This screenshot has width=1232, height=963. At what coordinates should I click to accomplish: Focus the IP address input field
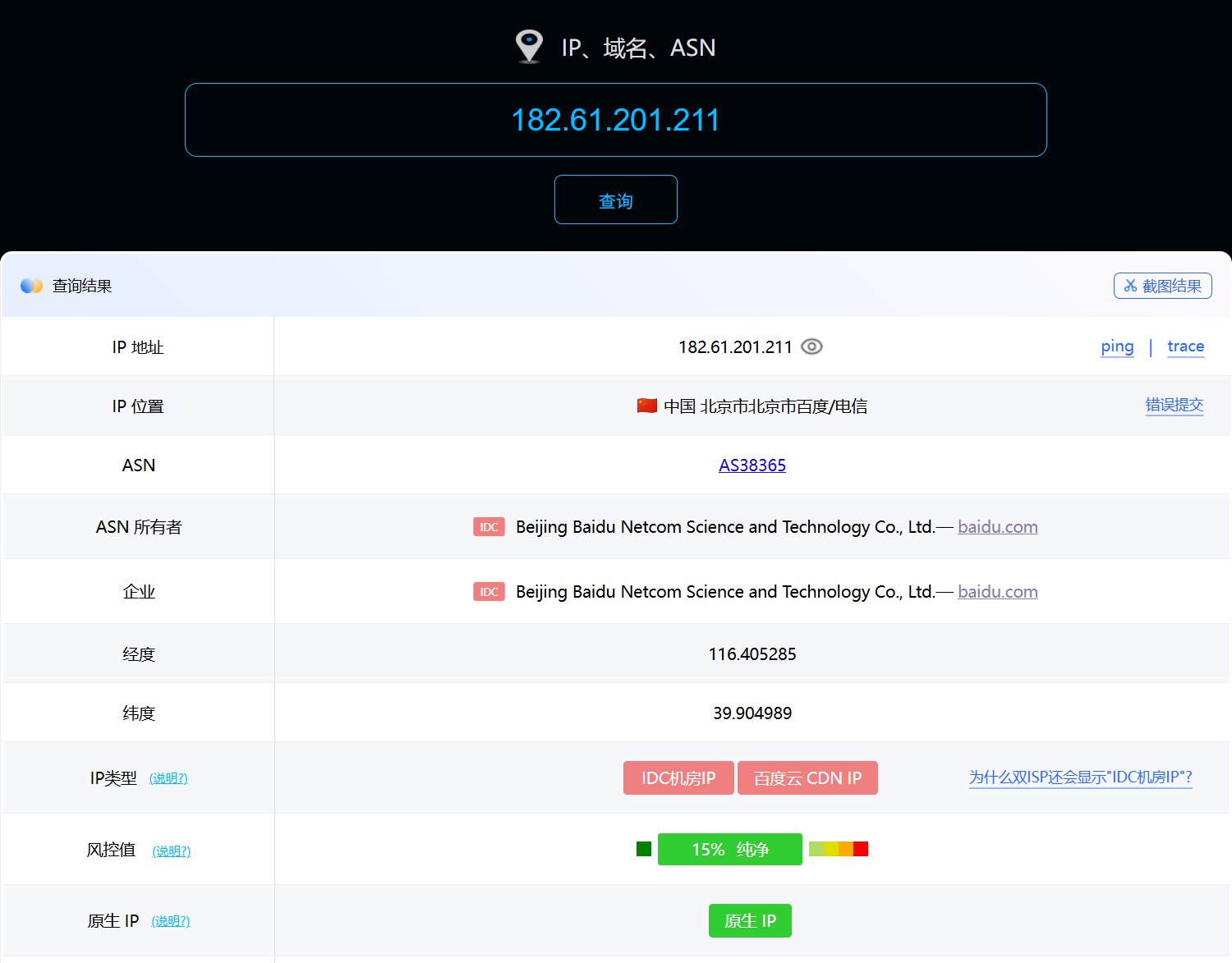coord(615,120)
